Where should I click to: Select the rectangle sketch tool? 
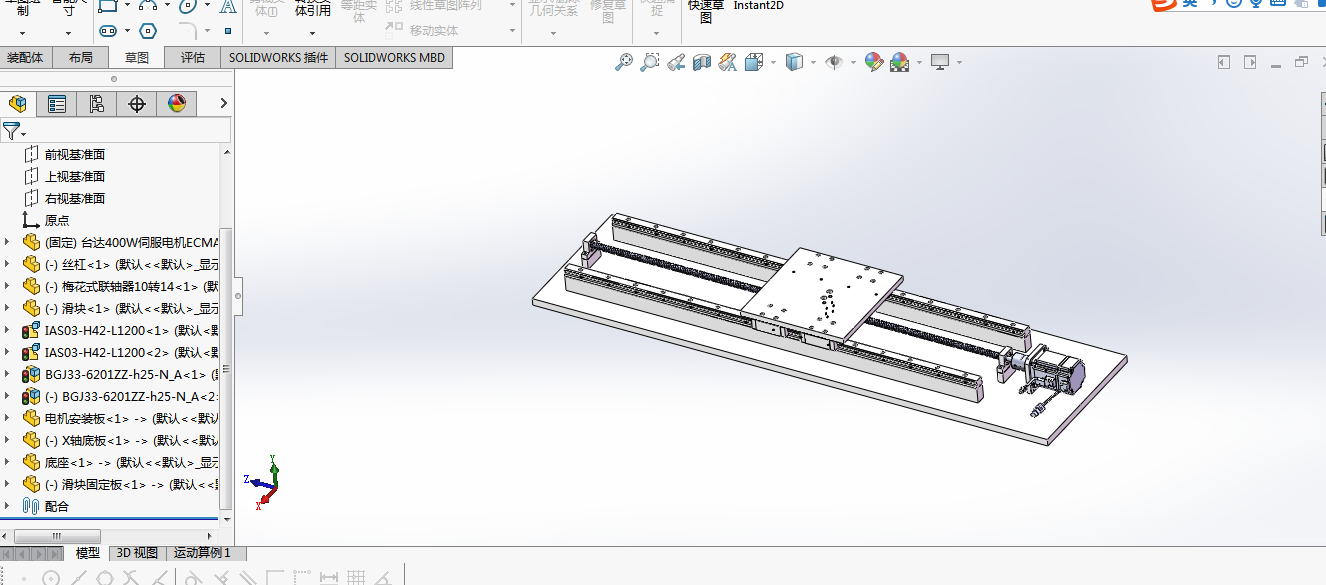(108, 6)
